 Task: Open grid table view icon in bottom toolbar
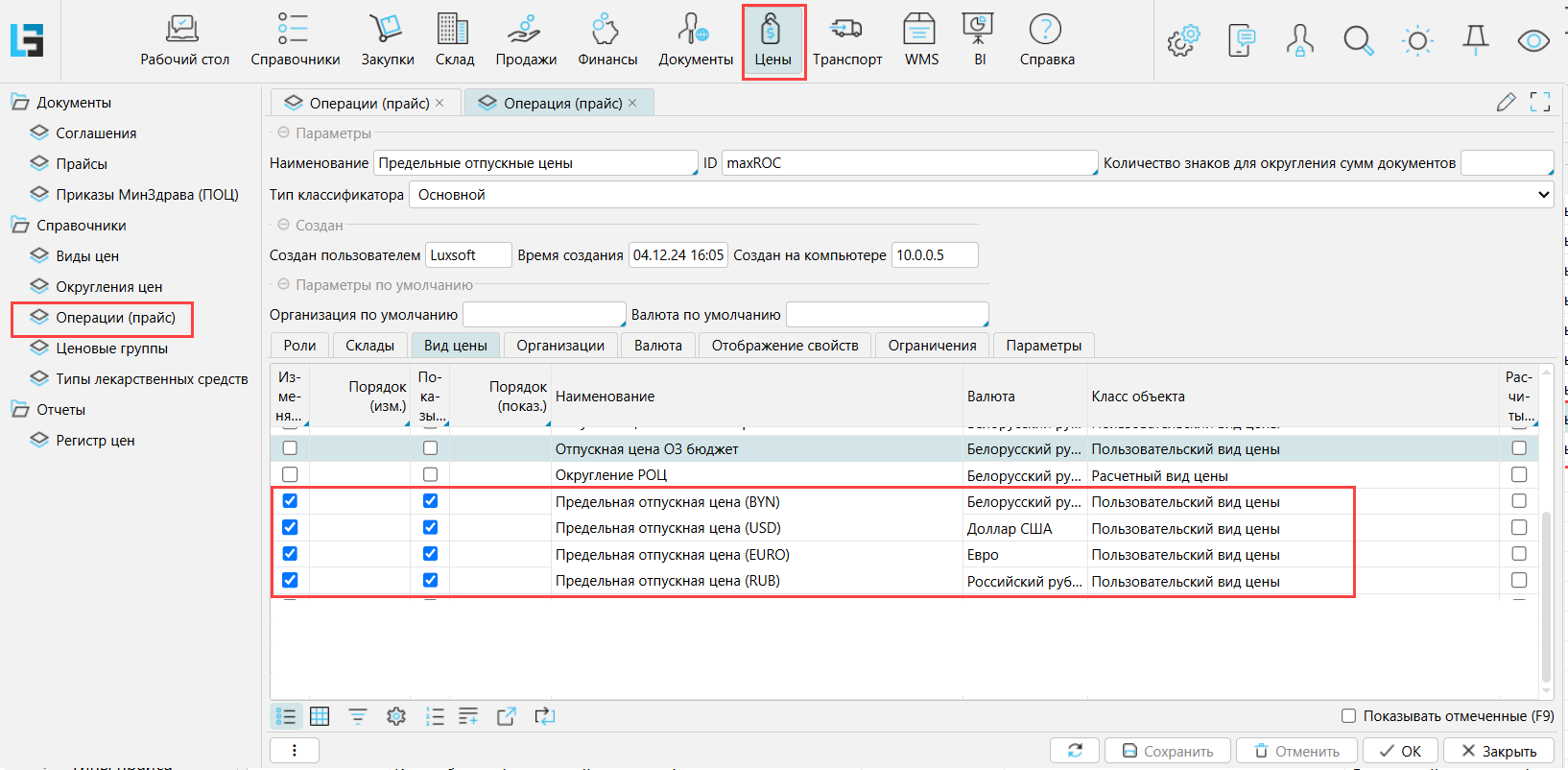[x=320, y=716]
